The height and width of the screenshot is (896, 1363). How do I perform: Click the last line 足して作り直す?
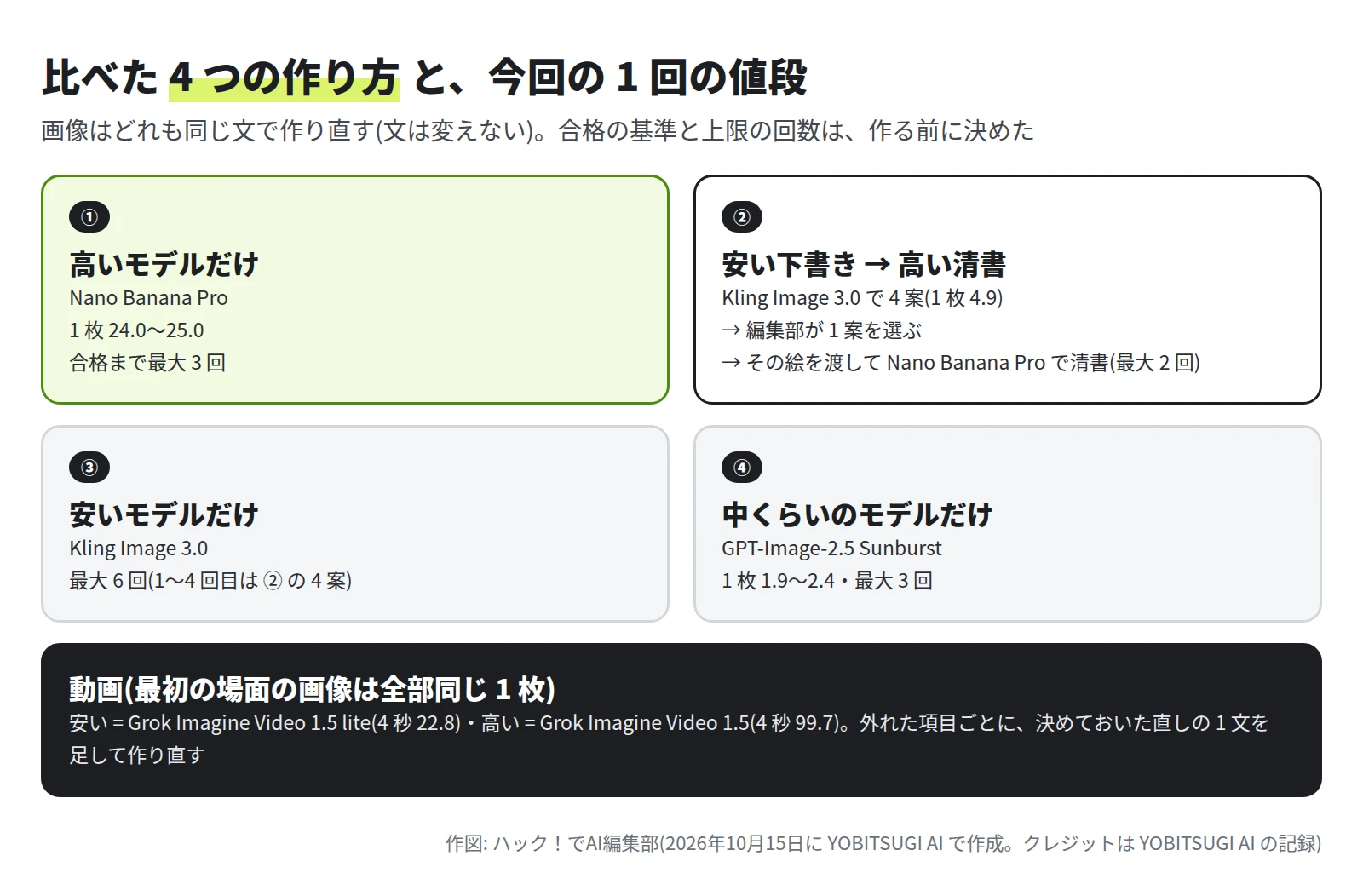(x=137, y=755)
